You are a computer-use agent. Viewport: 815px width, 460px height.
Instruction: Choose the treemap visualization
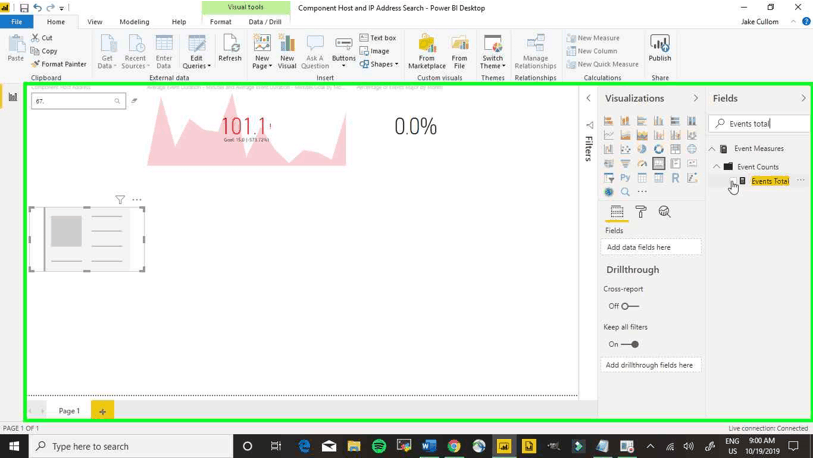[x=675, y=149]
